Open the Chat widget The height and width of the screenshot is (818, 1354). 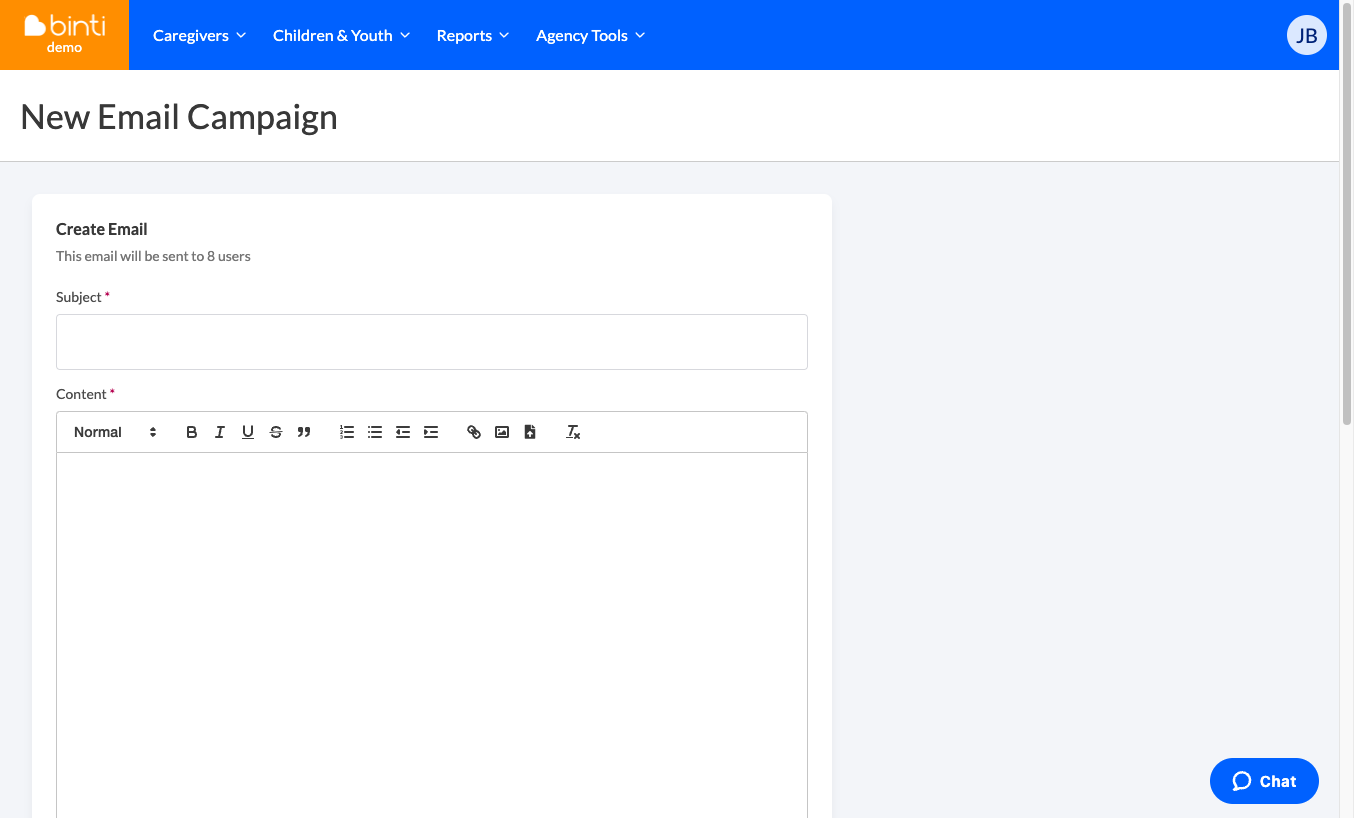pos(1264,781)
